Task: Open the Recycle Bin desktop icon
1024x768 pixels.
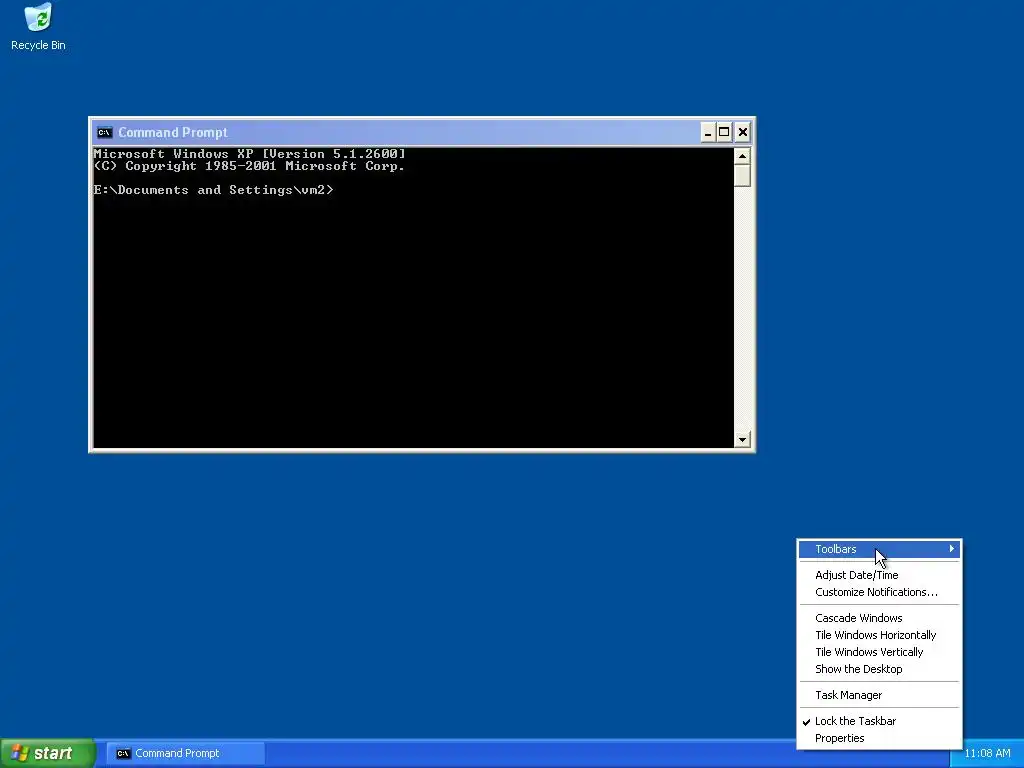Action: 38,27
